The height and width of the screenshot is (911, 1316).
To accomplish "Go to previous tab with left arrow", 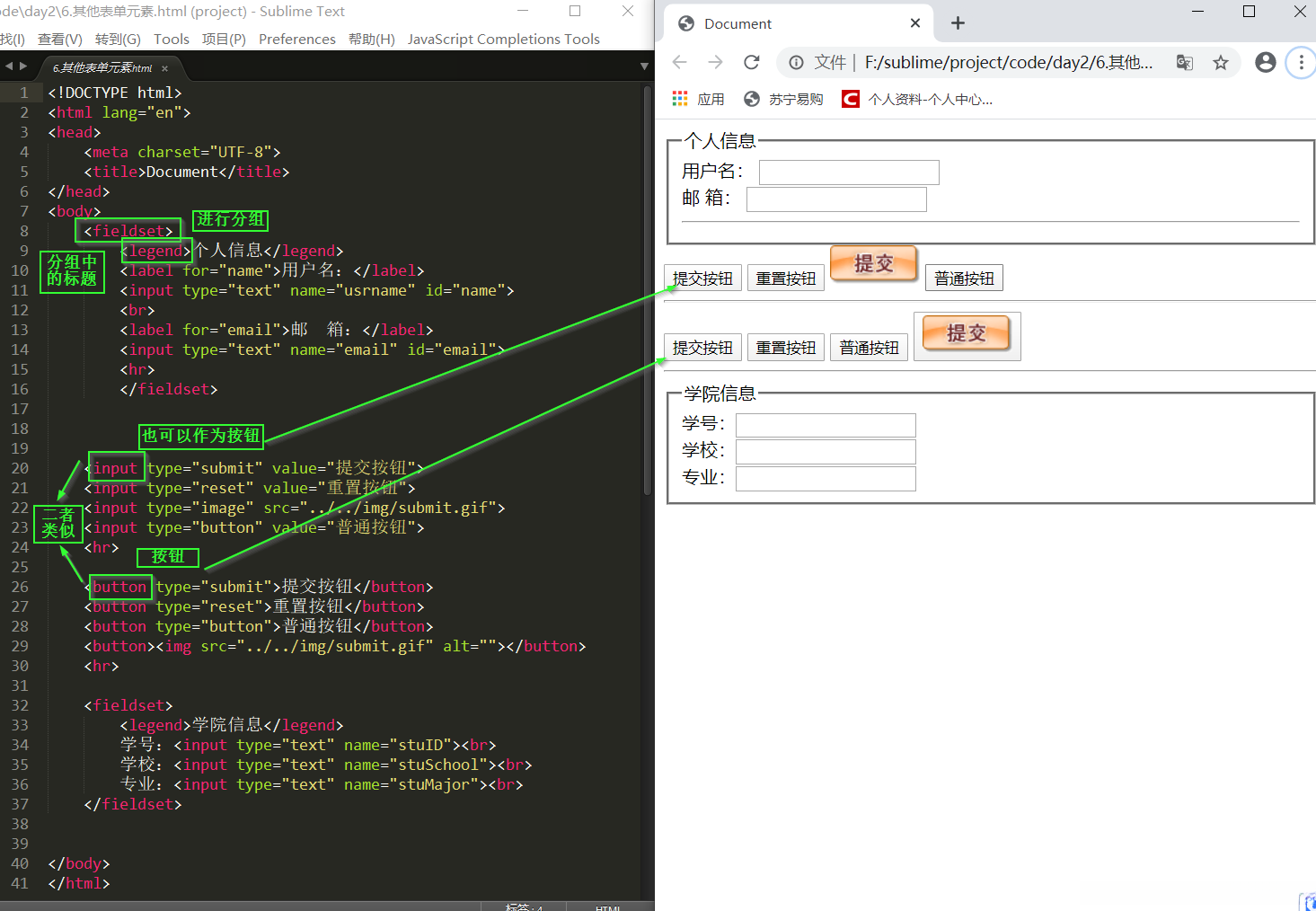I will click(9, 66).
